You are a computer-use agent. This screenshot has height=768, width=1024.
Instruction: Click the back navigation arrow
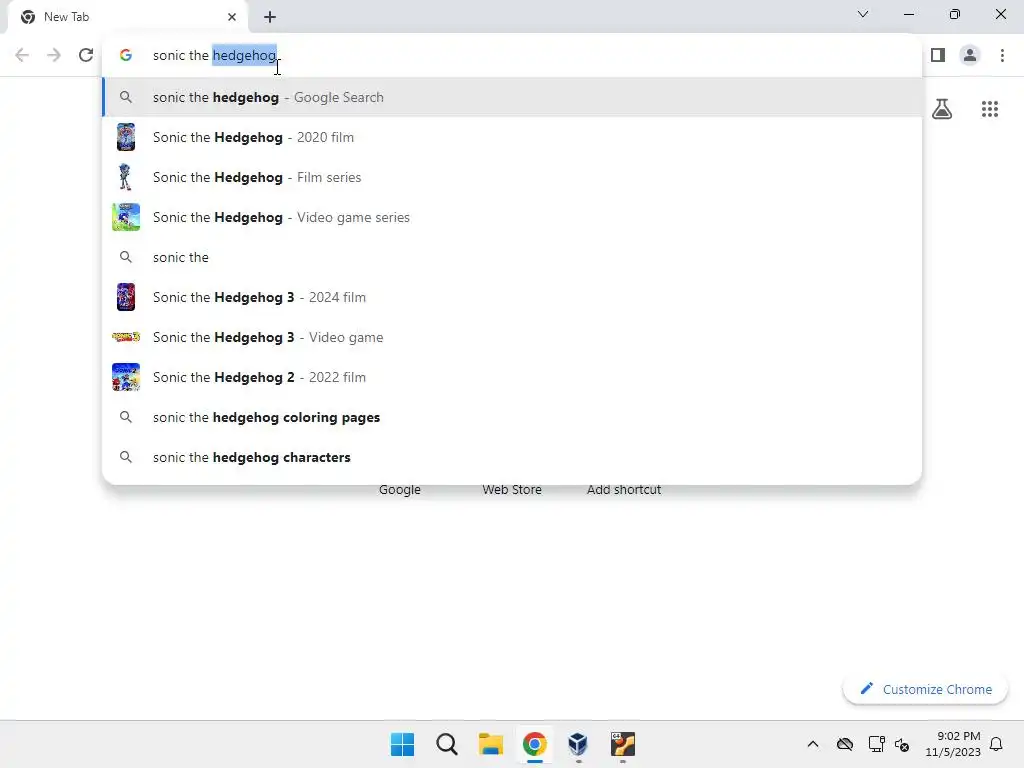(x=22, y=55)
